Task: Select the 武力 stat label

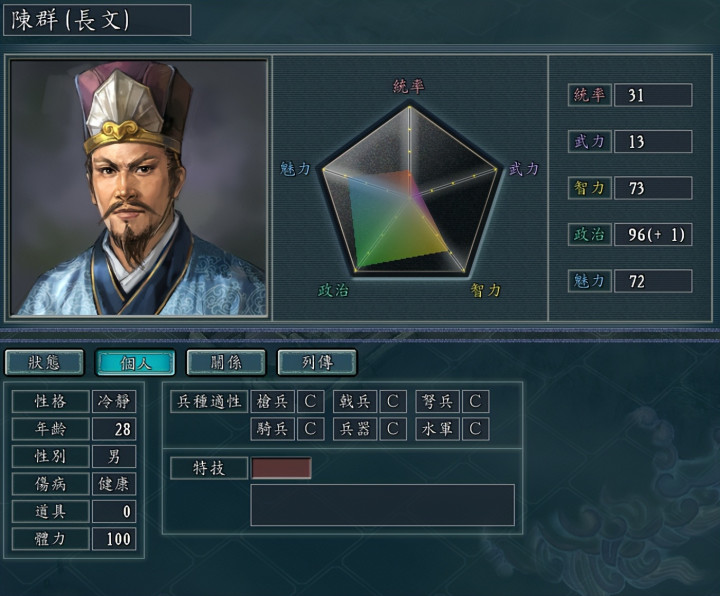Action: pos(590,142)
